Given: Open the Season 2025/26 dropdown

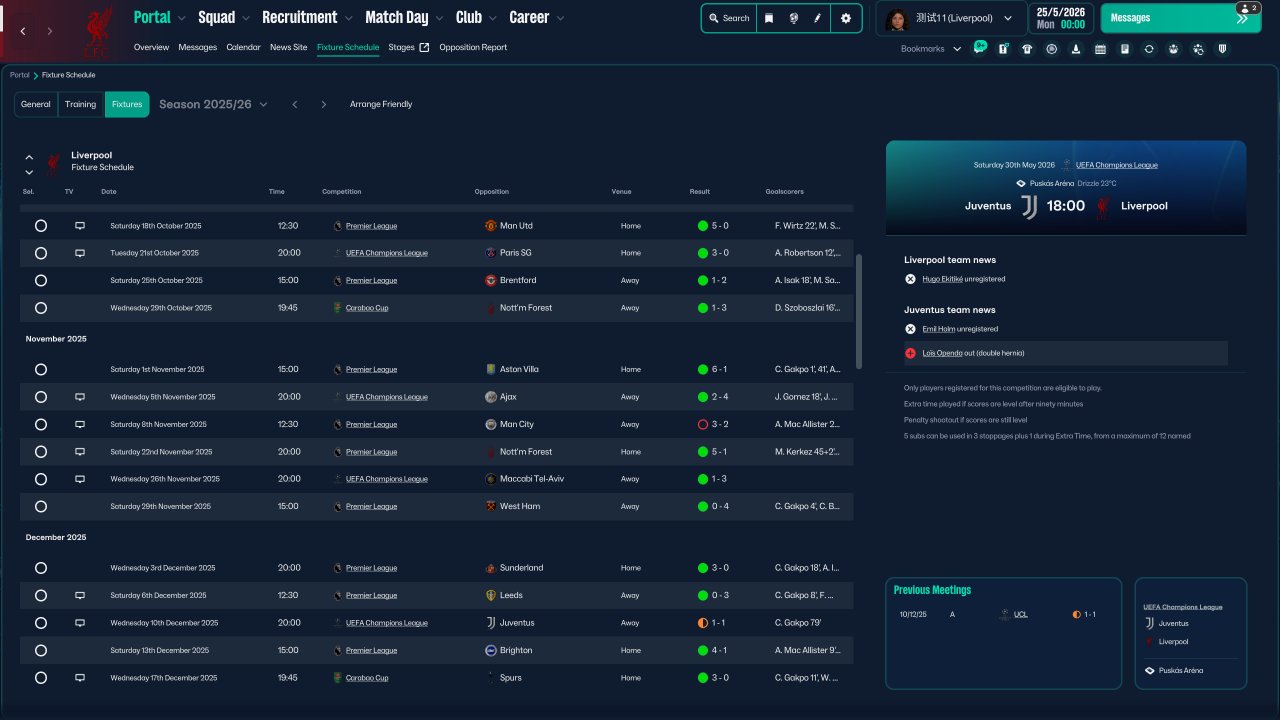Looking at the screenshot, I should point(213,104).
